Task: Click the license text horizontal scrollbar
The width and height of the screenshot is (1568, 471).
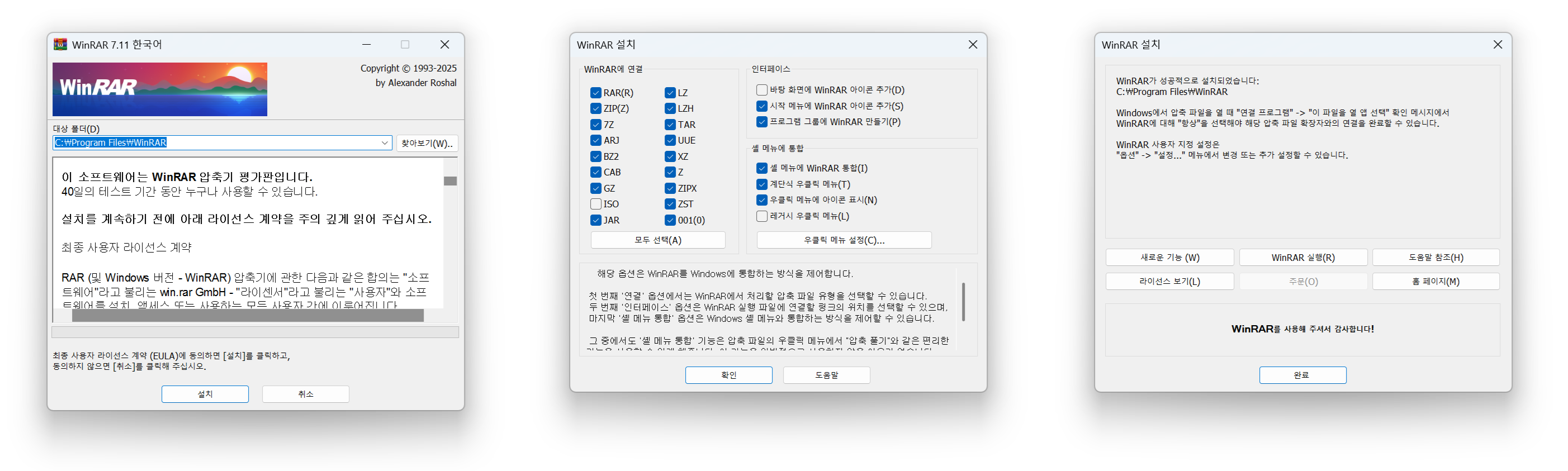Action: coord(248,315)
